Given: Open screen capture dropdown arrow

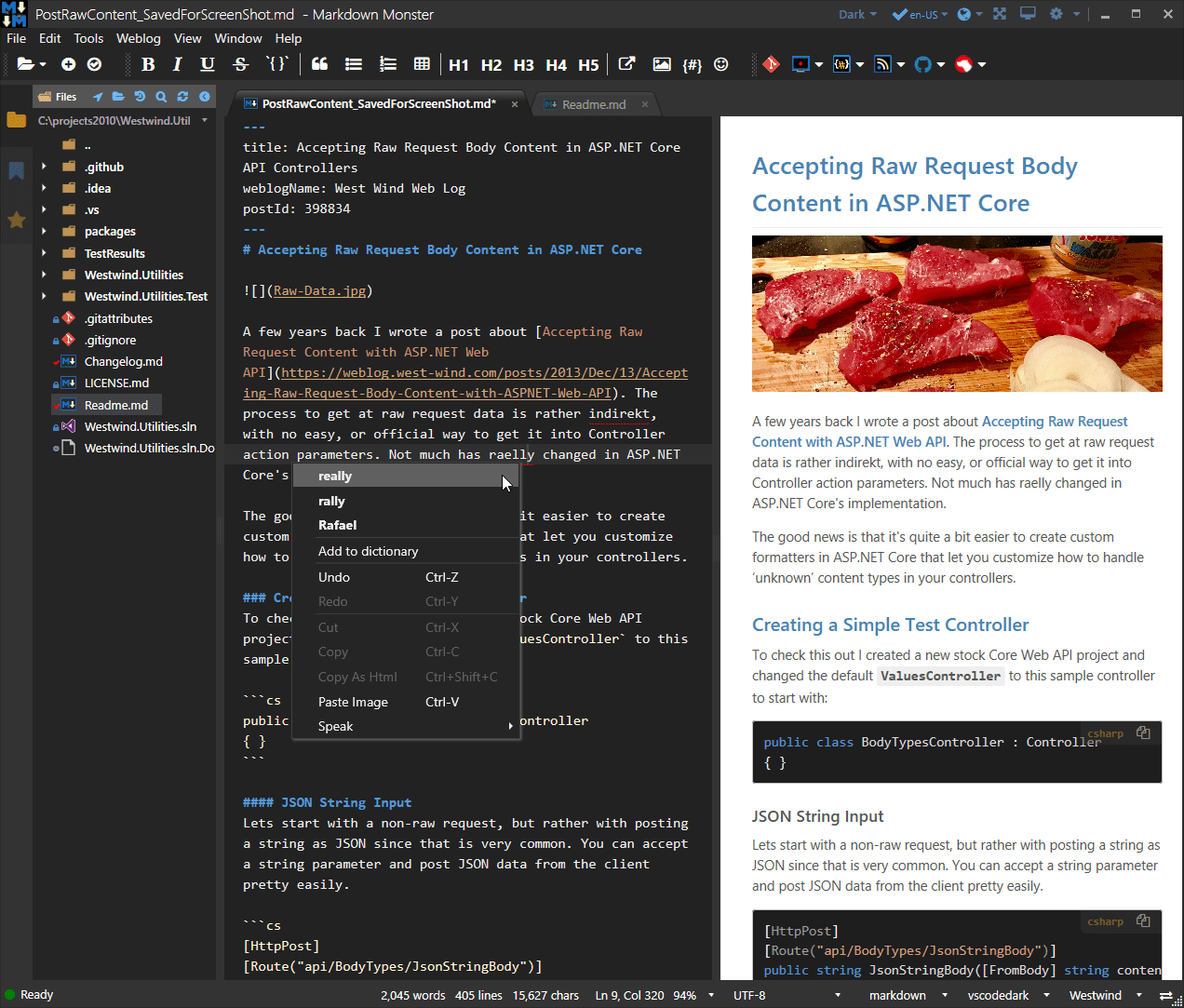Looking at the screenshot, I should click(x=819, y=65).
